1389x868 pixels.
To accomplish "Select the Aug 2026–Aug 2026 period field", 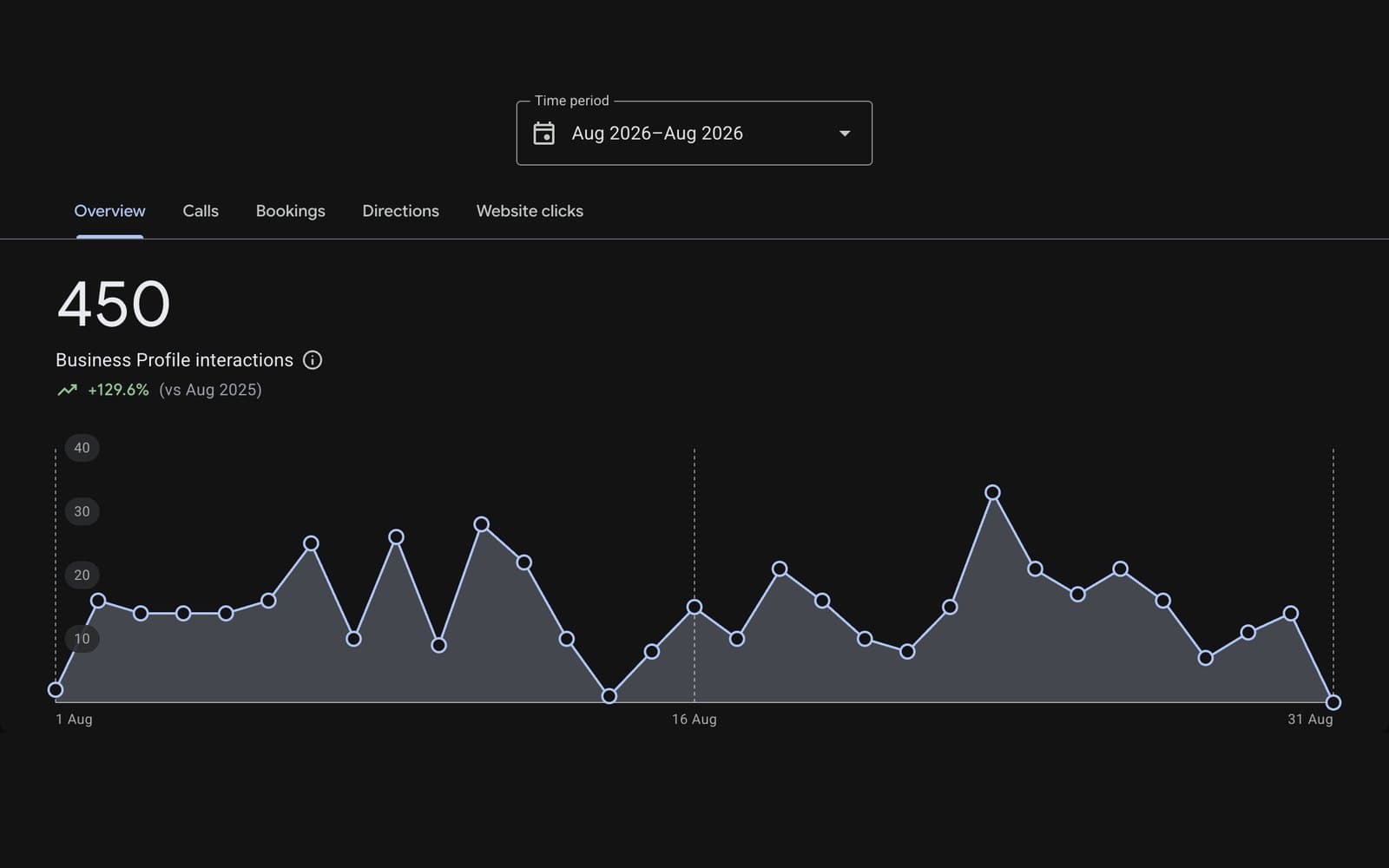I will [x=694, y=133].
